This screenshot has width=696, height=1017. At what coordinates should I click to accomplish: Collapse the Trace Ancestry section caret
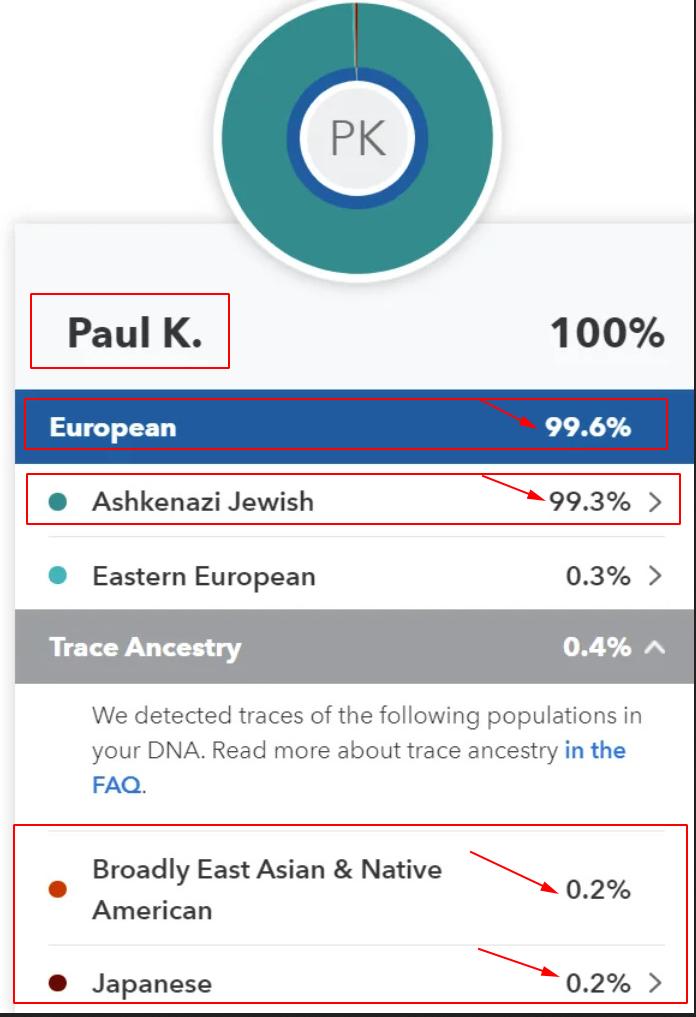(x=655, y=647)
